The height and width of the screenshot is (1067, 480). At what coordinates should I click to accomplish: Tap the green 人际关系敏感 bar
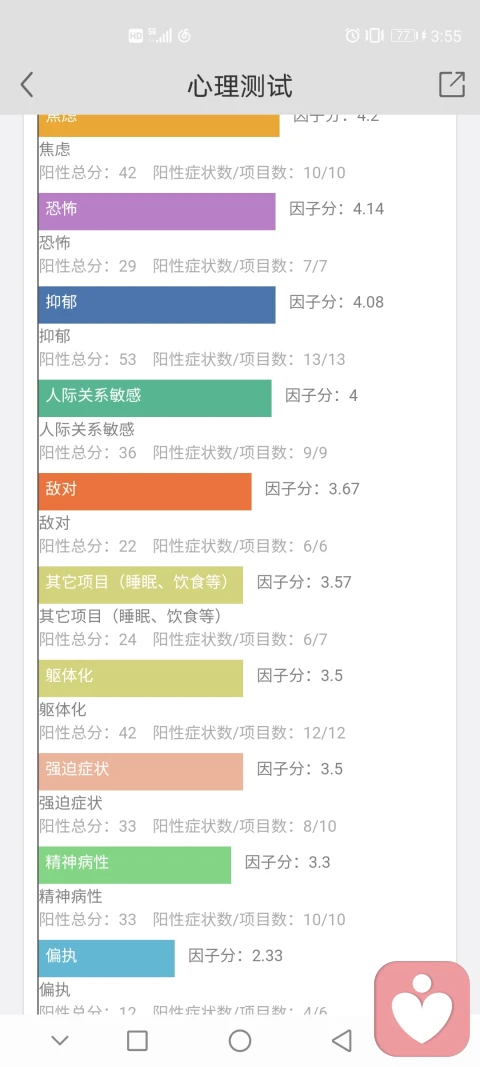pyautogui.click(x=155, y=397)
